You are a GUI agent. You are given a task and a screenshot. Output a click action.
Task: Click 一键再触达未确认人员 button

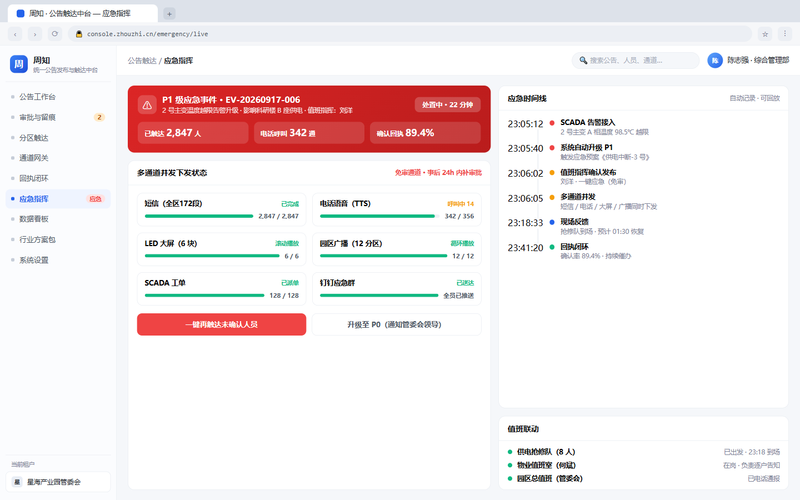221,324
